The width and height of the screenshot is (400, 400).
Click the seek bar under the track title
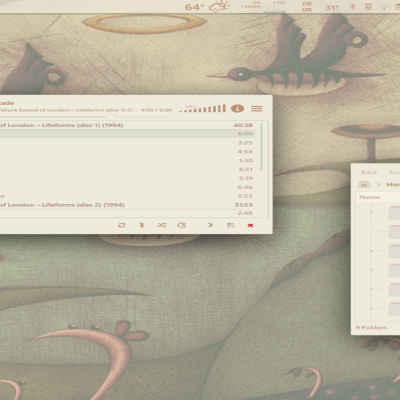[85, 117]
